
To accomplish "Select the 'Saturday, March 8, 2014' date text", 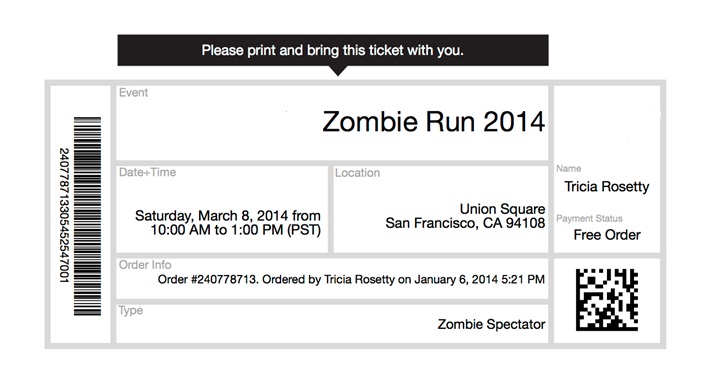I will [211, 215].
